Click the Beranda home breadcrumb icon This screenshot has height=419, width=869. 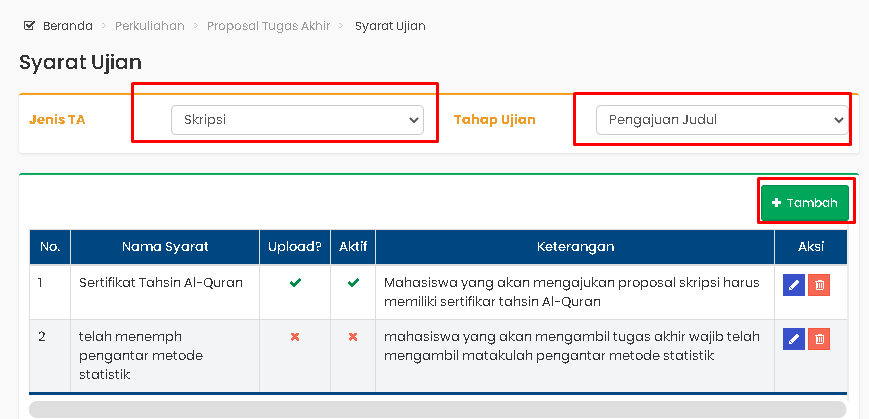(29, 26)
